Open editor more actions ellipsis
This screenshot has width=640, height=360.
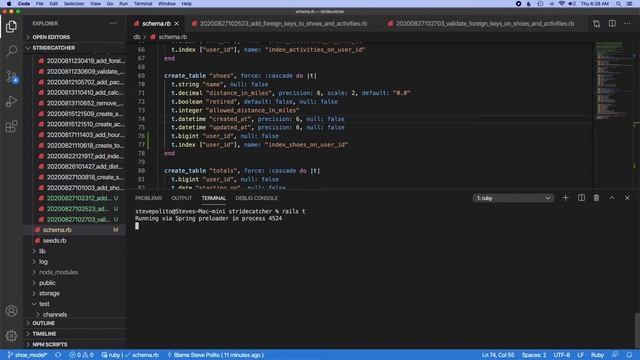click(627, 24)
